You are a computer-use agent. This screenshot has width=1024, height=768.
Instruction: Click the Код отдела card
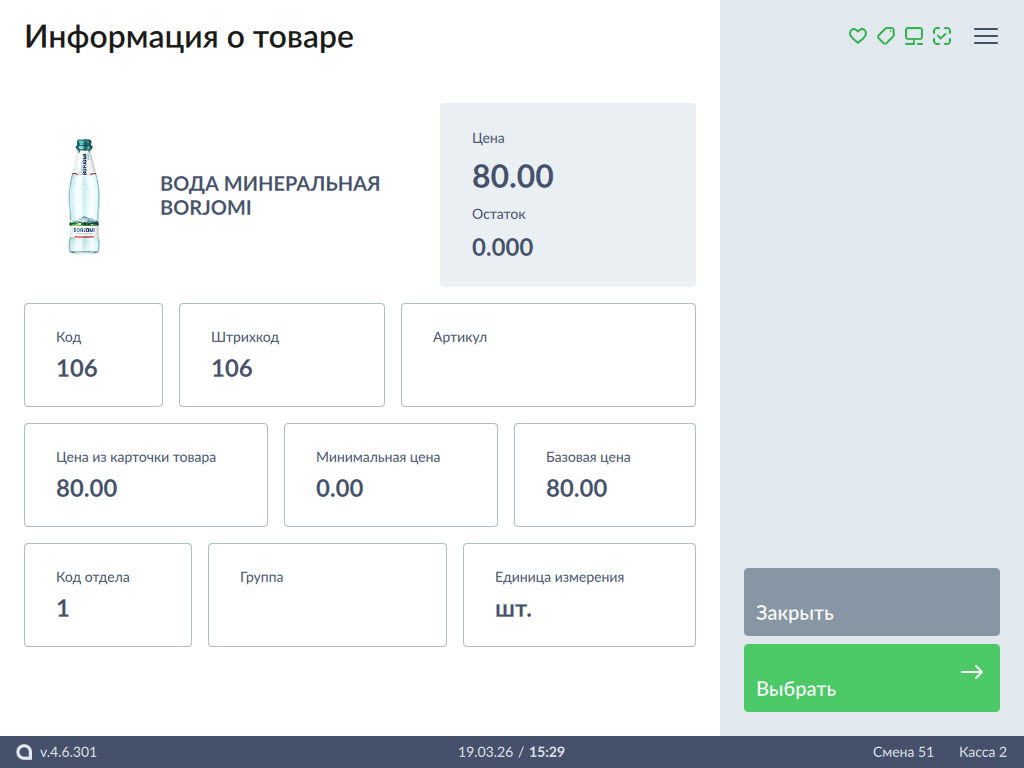coord(108,595)
